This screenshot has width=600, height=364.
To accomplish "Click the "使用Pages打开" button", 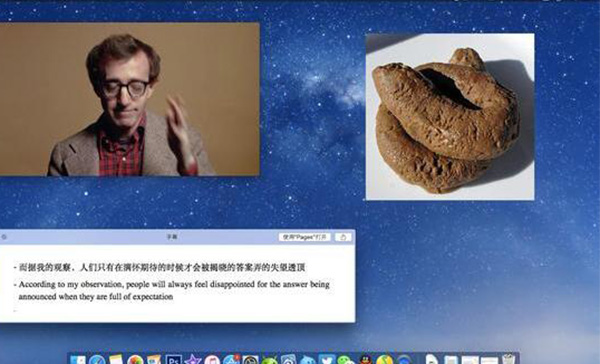I will (305, 237).
